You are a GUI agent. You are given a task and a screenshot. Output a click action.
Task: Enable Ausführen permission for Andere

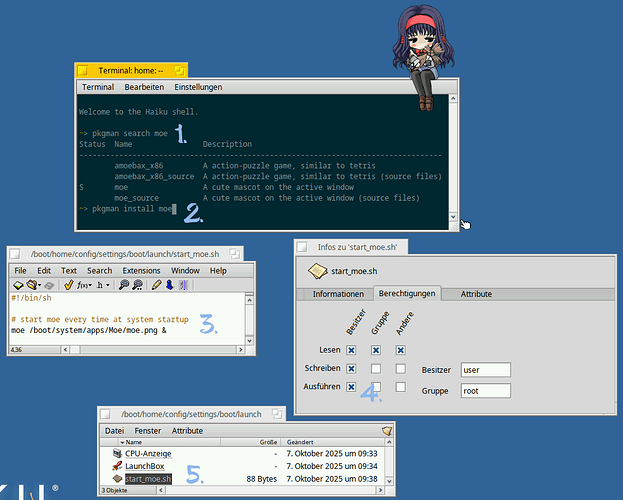coord(400,388)
